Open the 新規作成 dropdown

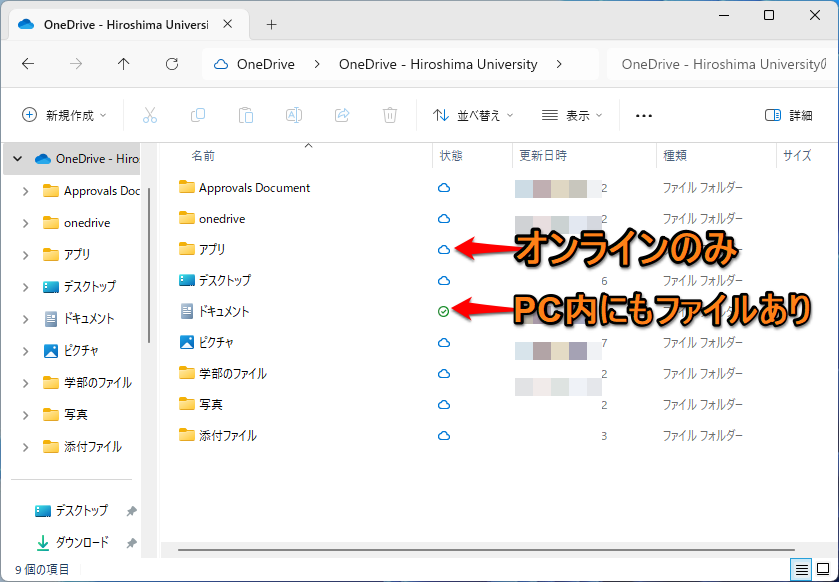65,115
